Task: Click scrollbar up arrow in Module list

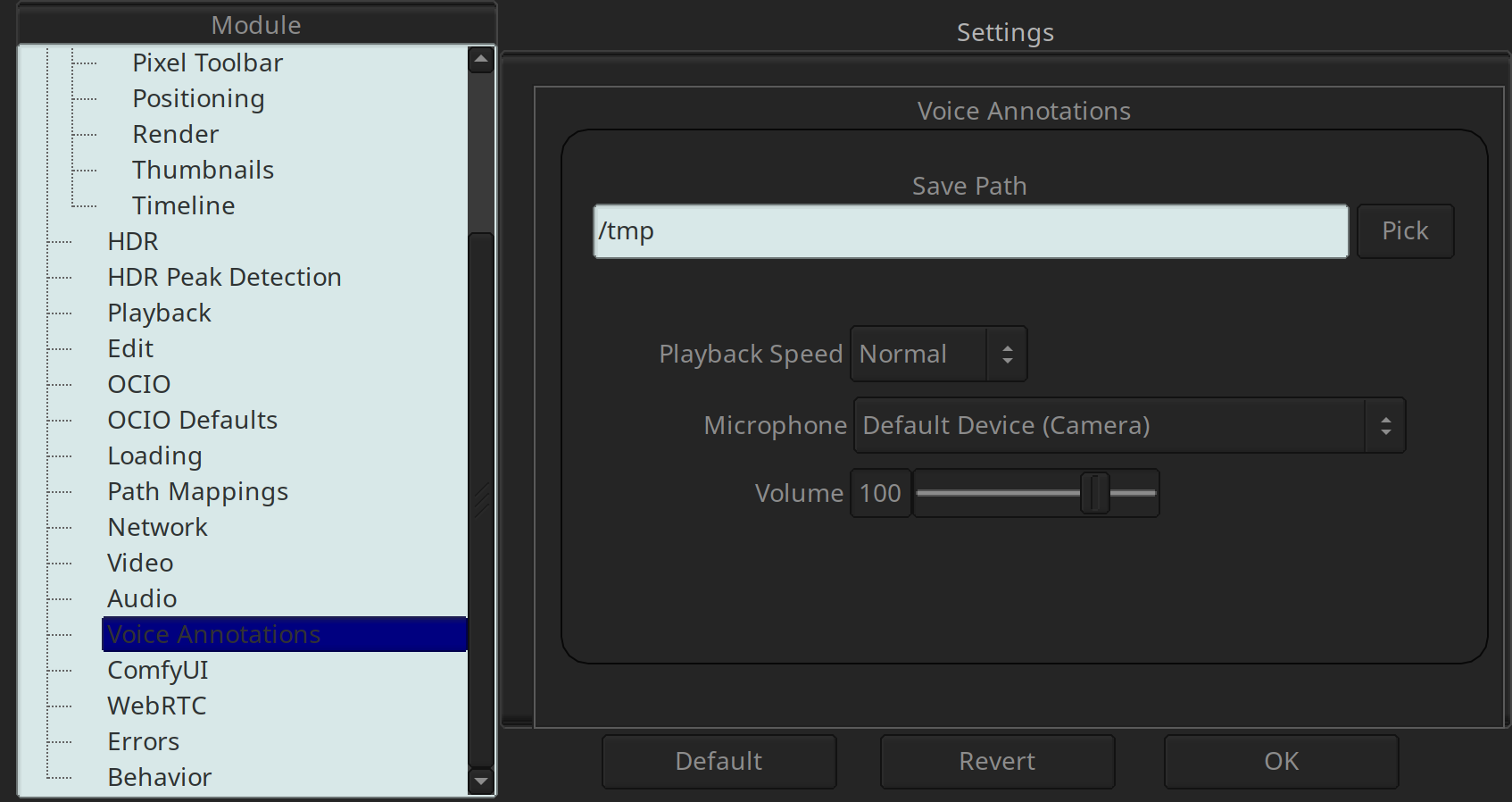Action: point(481,60)
